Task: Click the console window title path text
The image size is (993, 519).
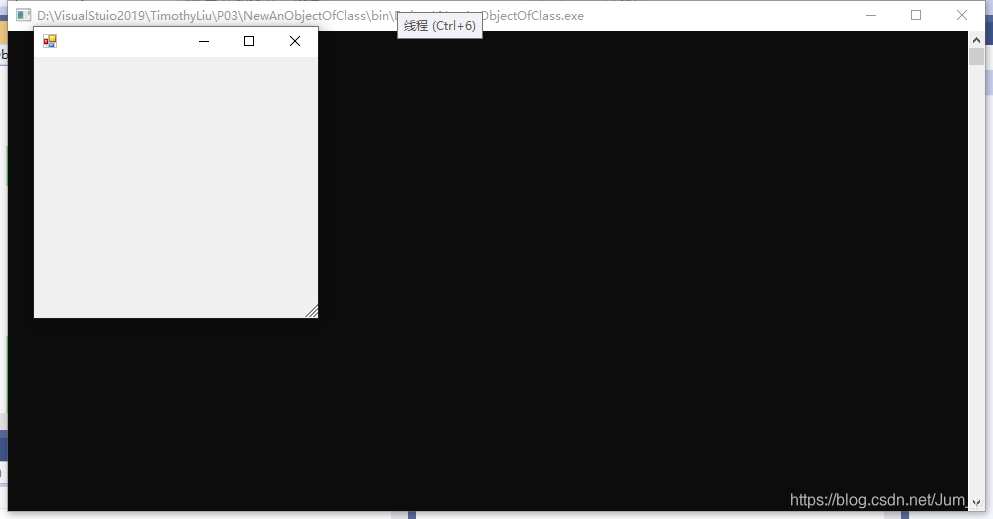Action: pos(310,16)
